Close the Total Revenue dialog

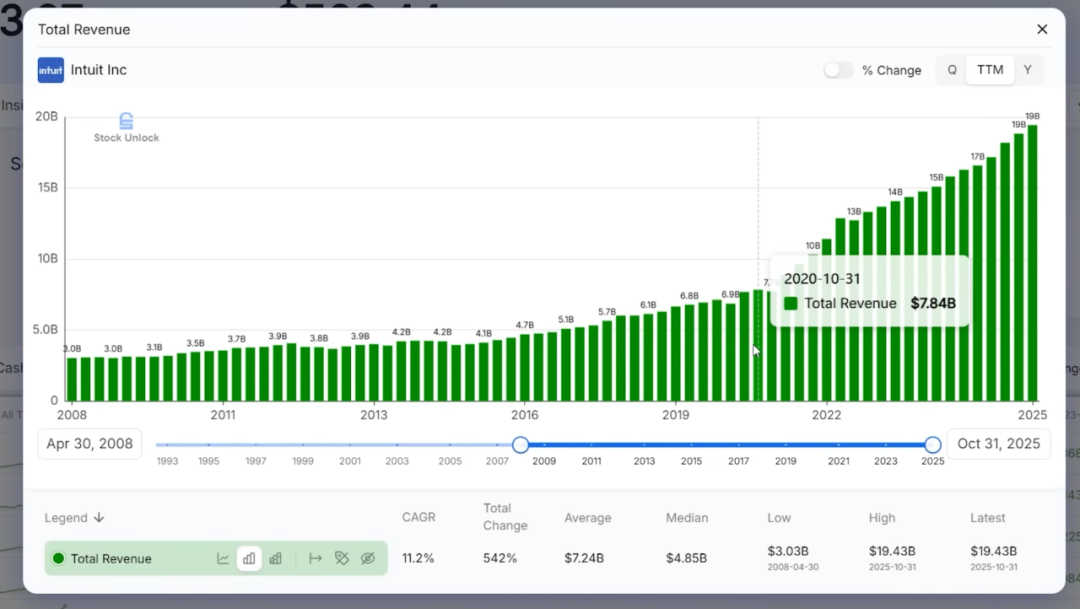click(x=1042, y=29)
